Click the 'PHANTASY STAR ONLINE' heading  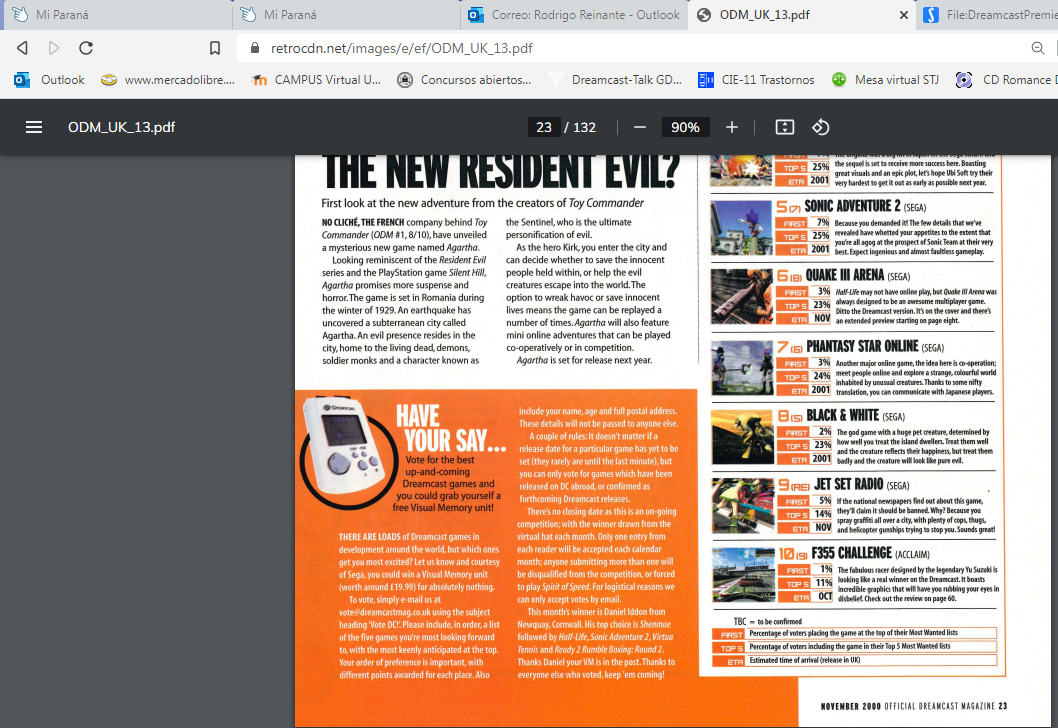point(862,346)
